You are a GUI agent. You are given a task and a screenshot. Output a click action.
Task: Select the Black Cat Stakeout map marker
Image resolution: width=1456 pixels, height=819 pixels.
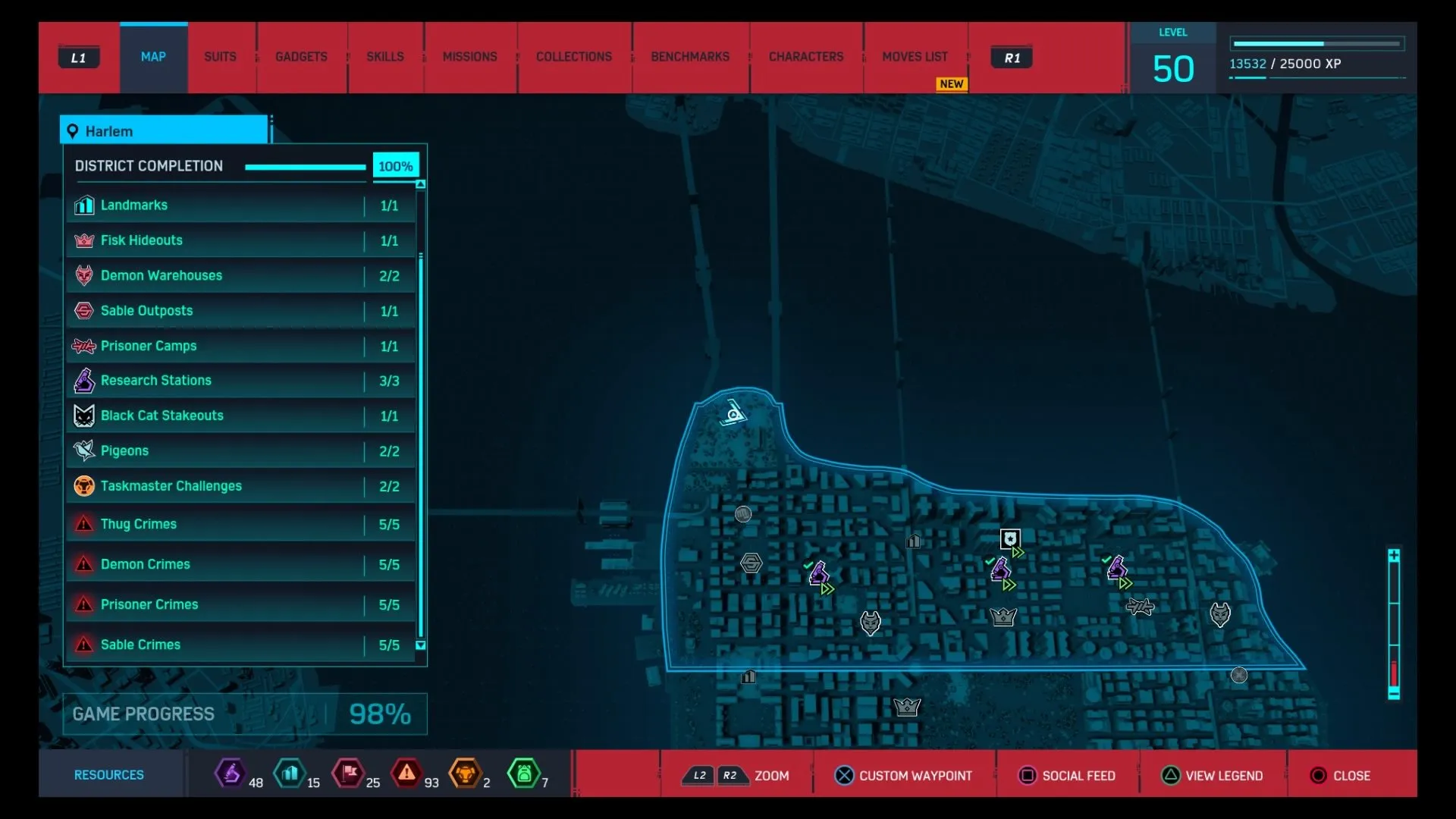pyautogui.click(x=1009, y=539)
